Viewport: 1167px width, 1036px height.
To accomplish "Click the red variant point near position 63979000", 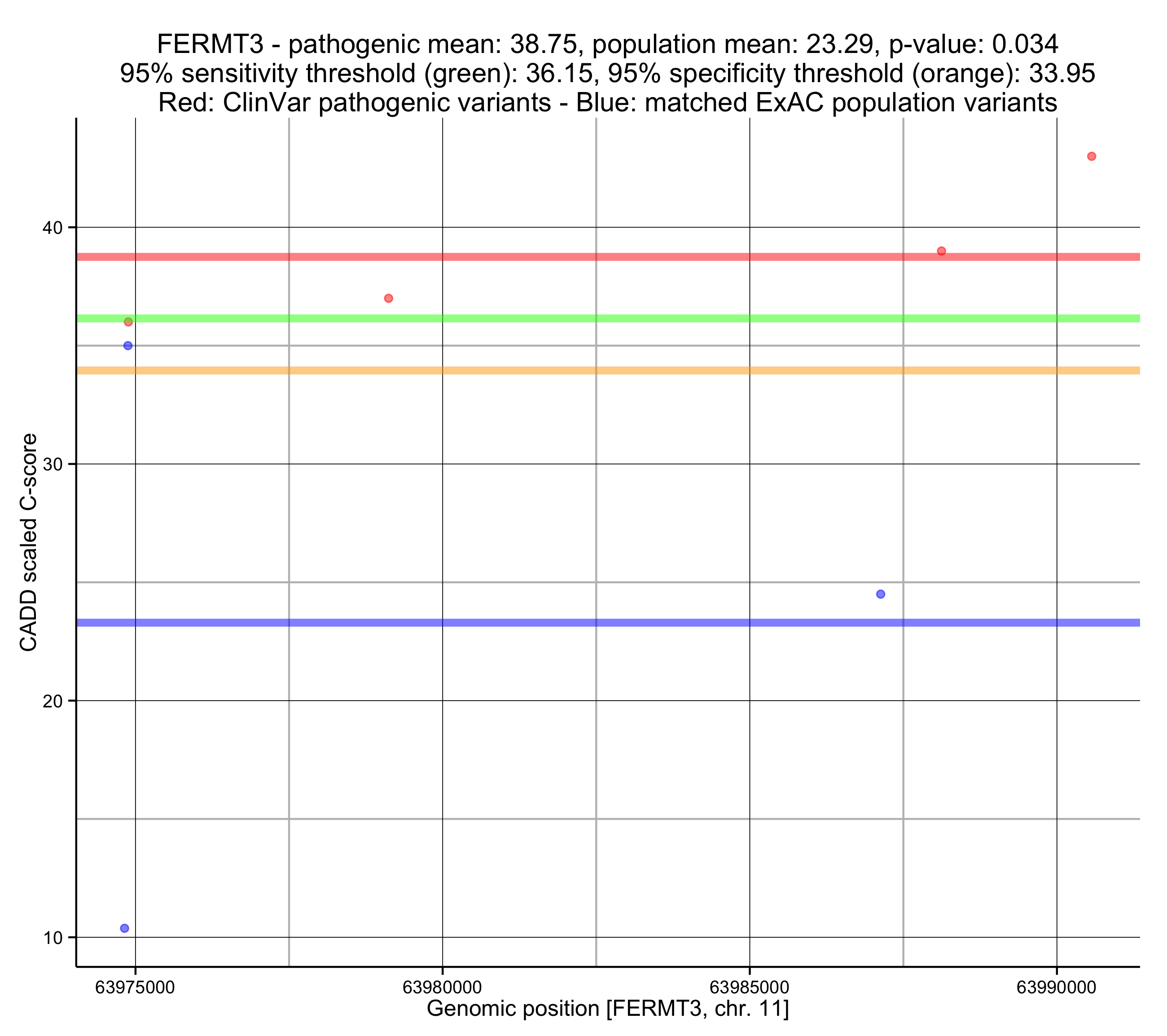I will click(388, 298).
